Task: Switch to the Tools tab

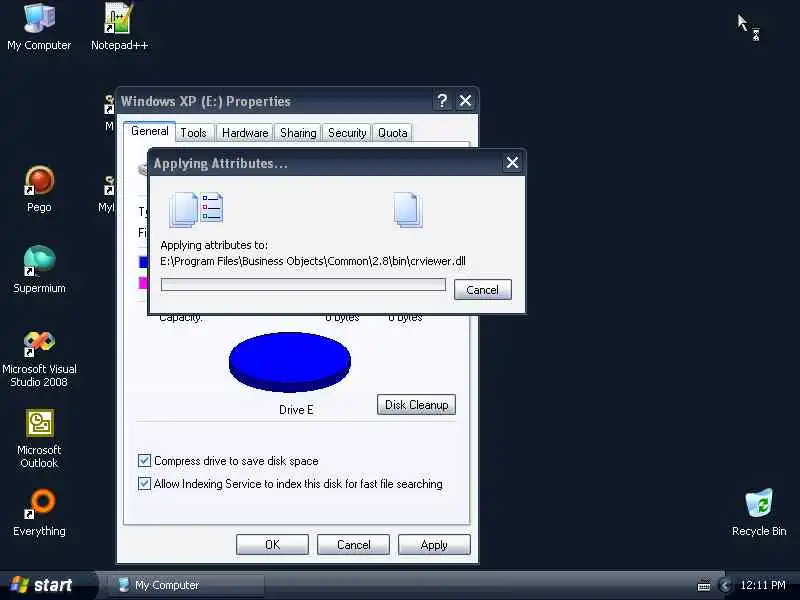Action: [x=193, y=133]
